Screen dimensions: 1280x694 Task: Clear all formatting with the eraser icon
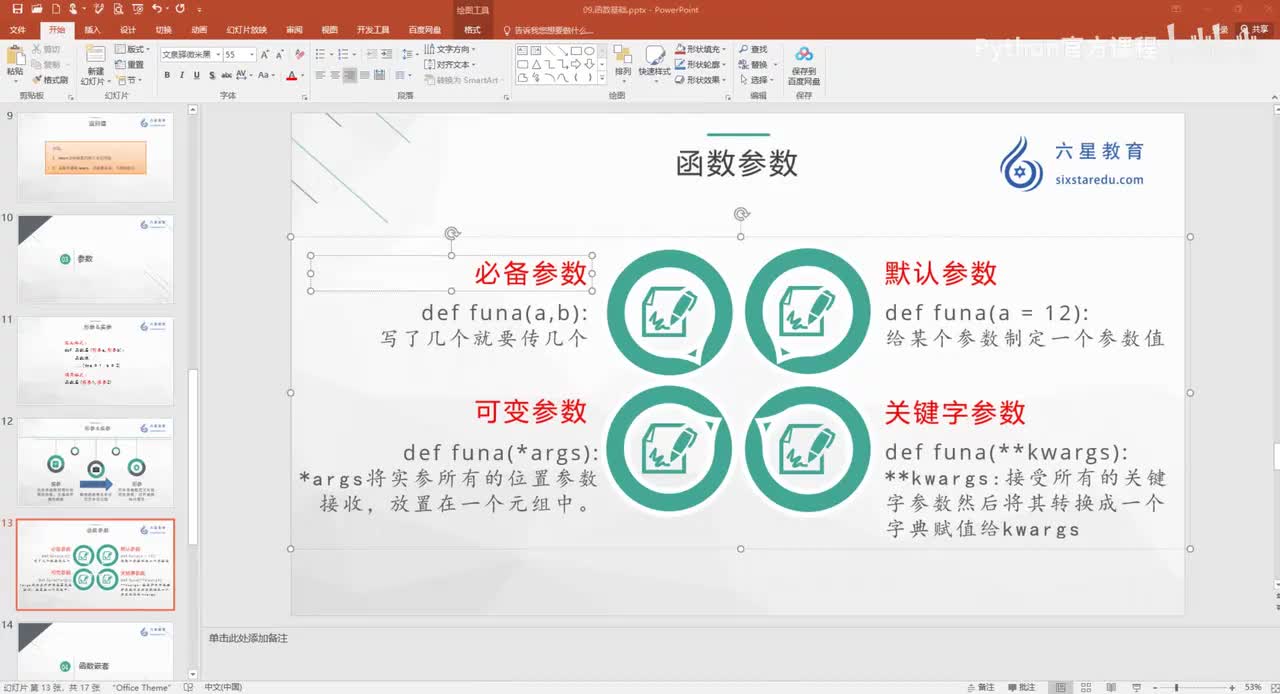pyautogui.click(x=301, y=54)
